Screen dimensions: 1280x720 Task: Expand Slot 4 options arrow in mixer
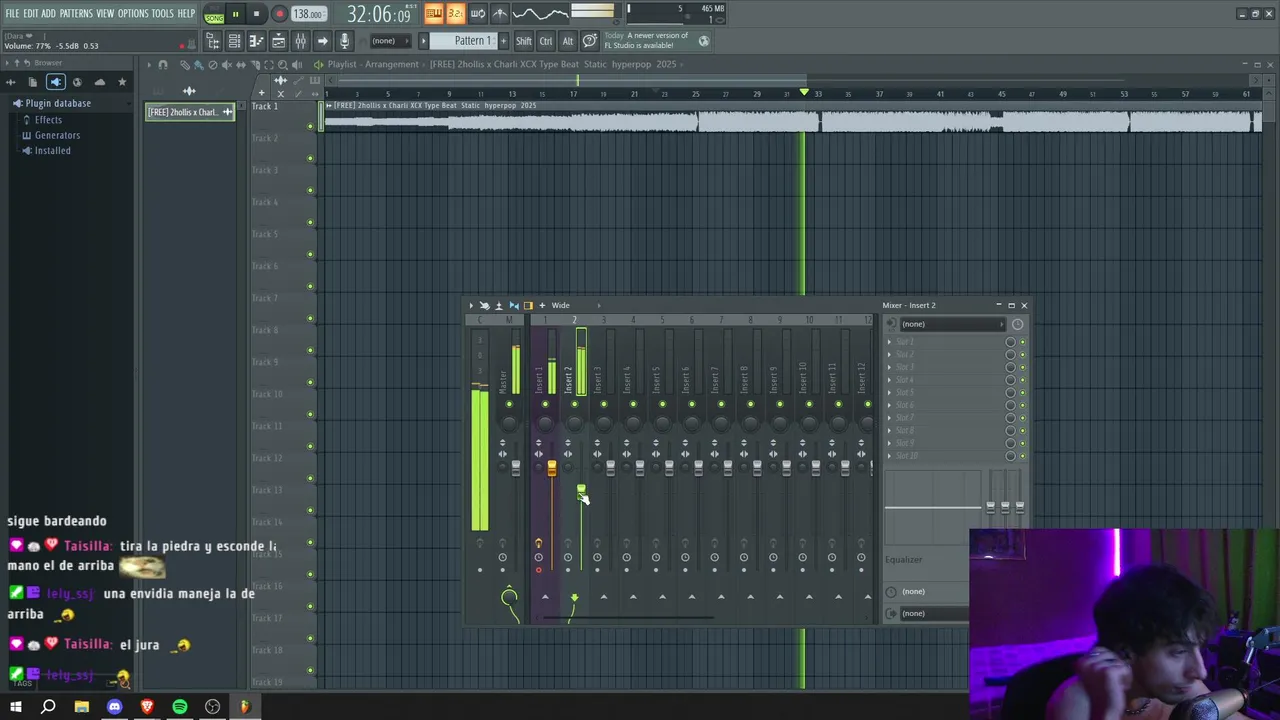point(889,380)
